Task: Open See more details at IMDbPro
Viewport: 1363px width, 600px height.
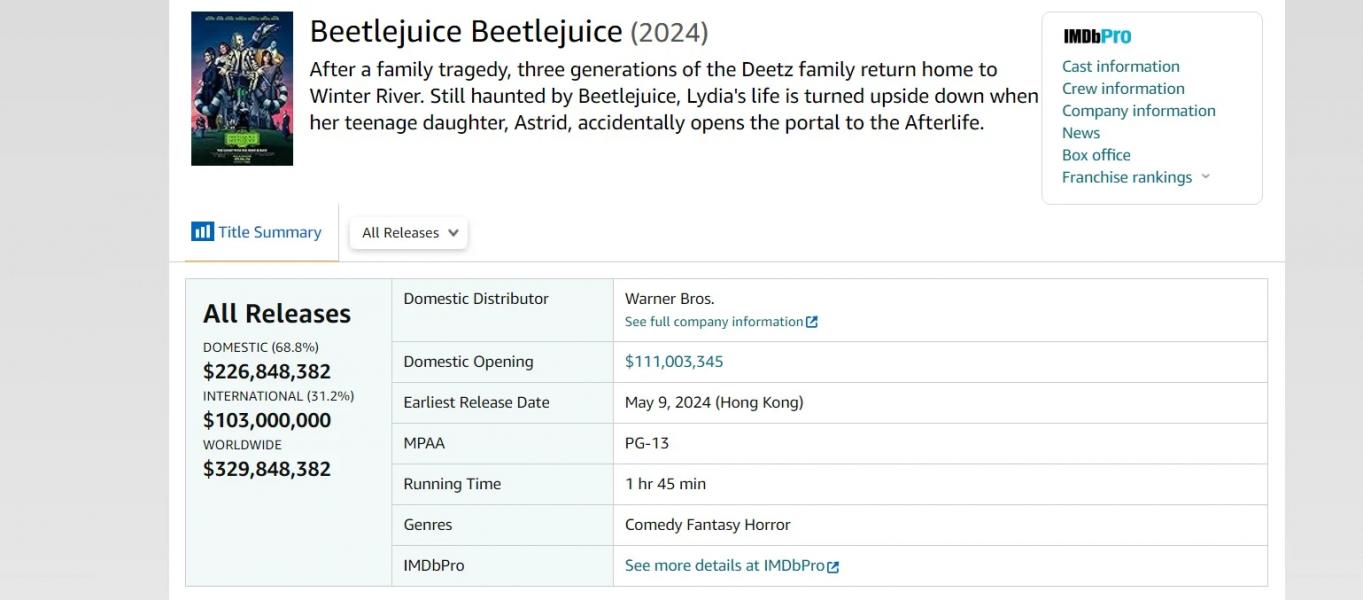Action: 725,566
